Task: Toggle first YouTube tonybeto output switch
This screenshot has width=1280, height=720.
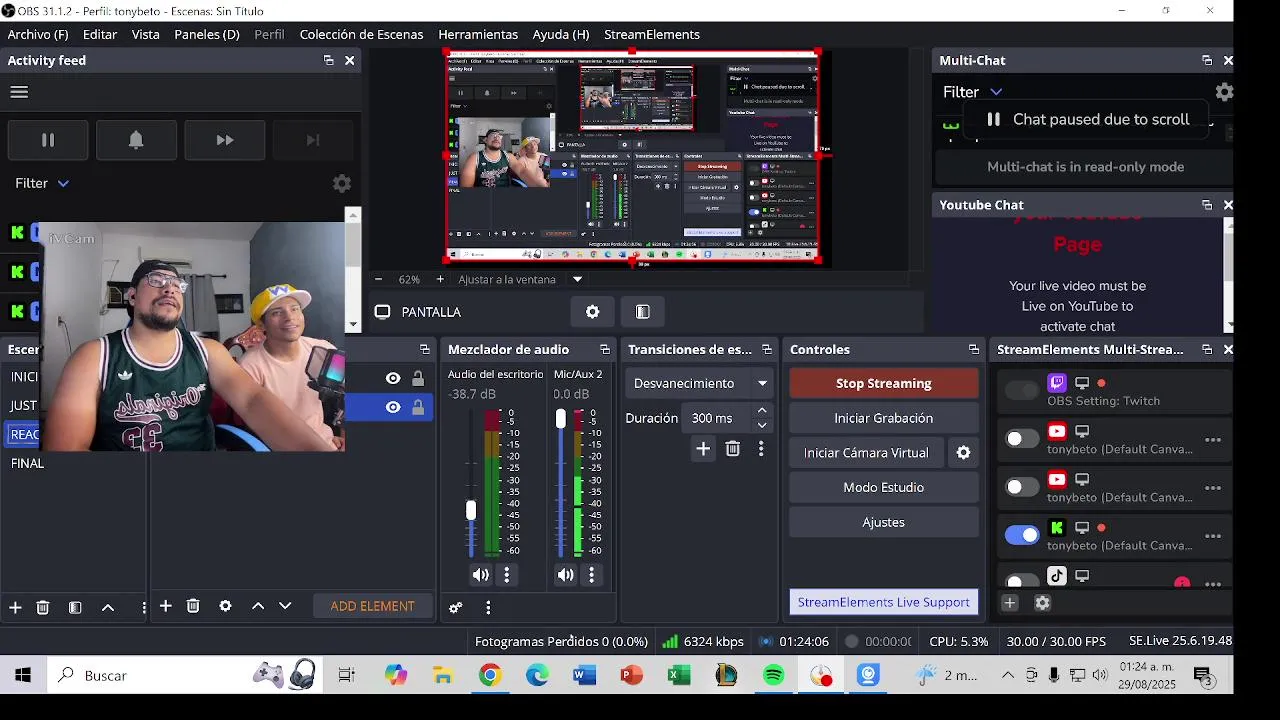Action: point(1022,439)
